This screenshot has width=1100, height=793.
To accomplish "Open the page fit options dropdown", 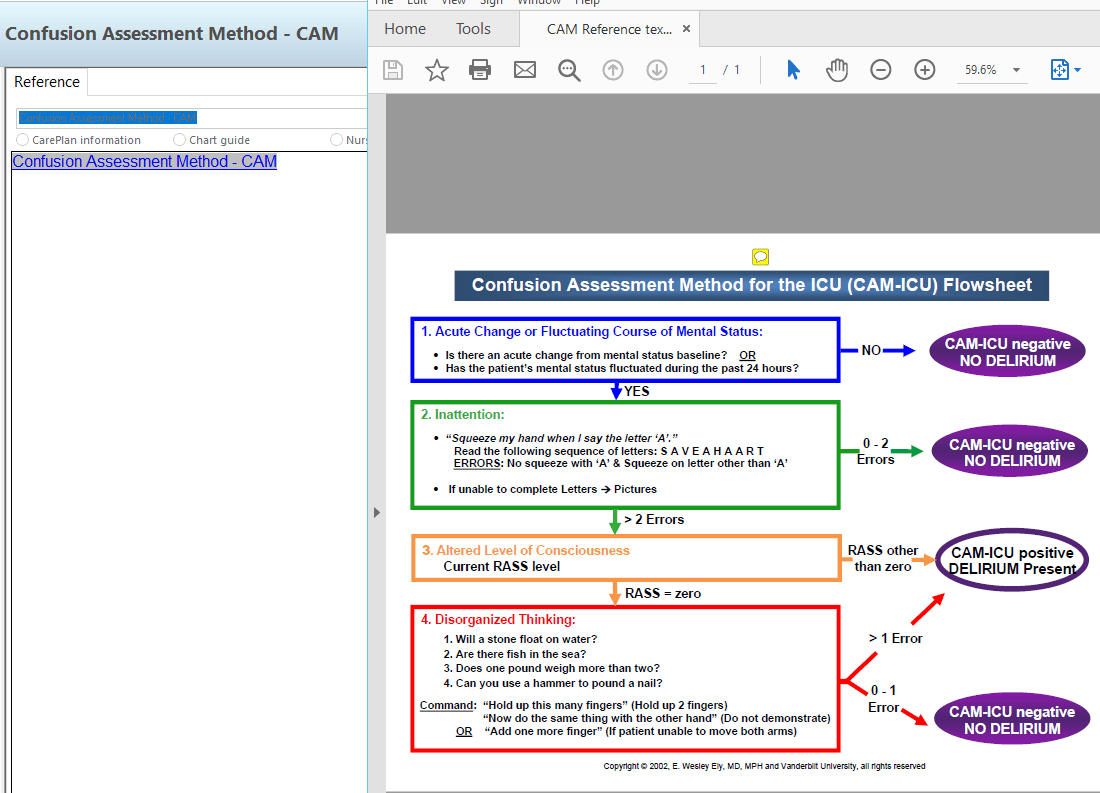I will pos(1077,70).
